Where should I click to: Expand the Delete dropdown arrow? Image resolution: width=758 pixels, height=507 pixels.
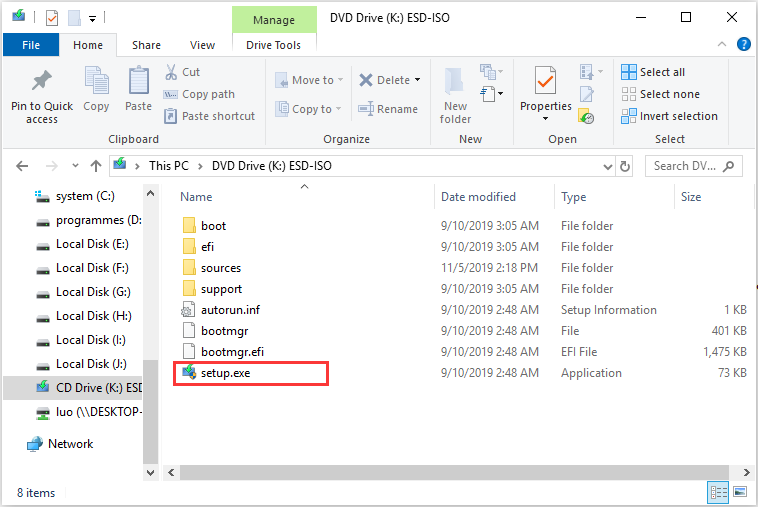pos(417,80)
